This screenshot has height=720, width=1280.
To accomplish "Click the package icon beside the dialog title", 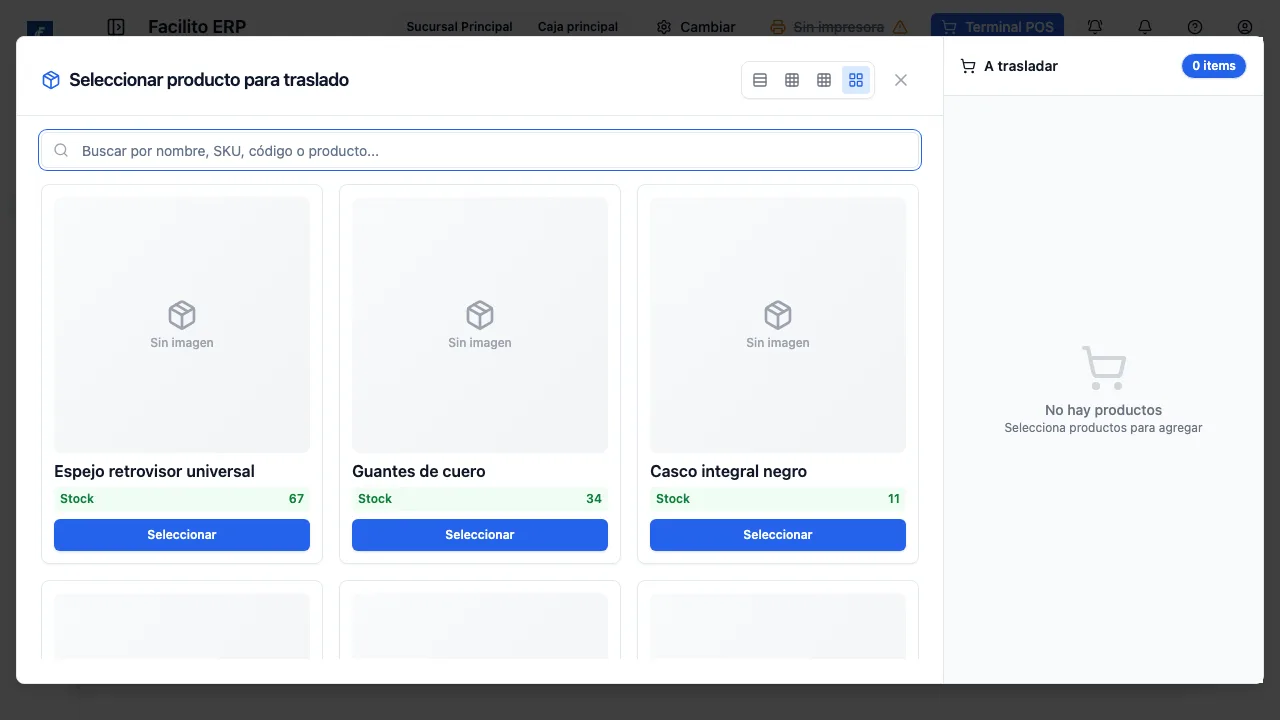I will click(x=51, y=80).
